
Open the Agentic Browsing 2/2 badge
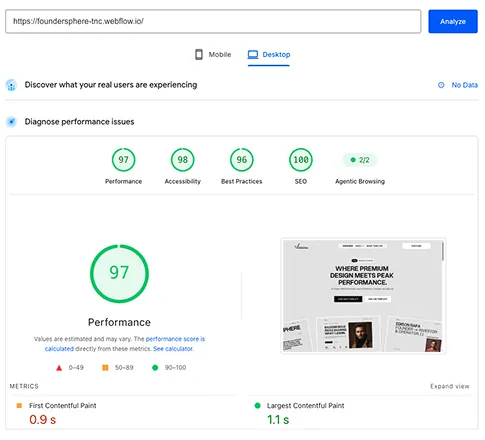coord(360,160)
